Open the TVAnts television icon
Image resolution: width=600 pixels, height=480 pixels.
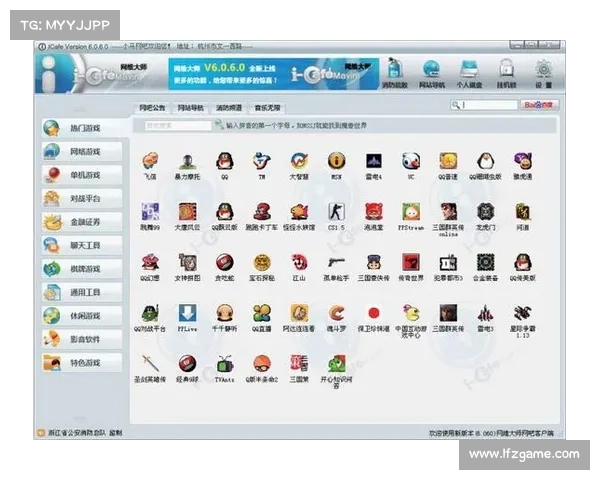click(x=224, y=364)
